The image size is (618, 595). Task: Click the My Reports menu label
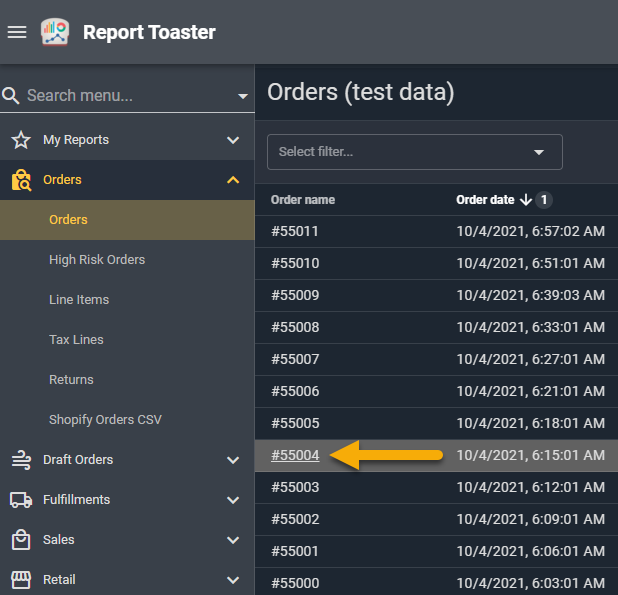coord(76,140)
